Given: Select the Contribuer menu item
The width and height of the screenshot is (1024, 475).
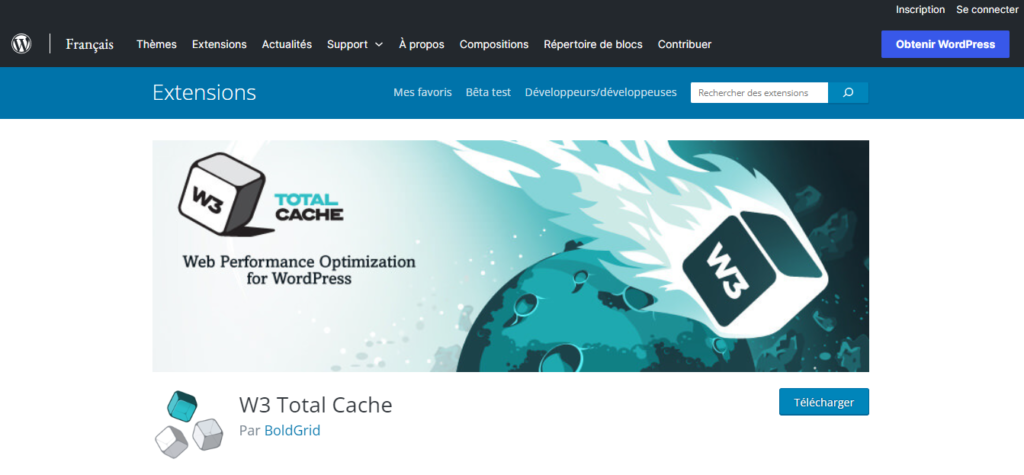Looking at the screenshot, I should 685,44.
